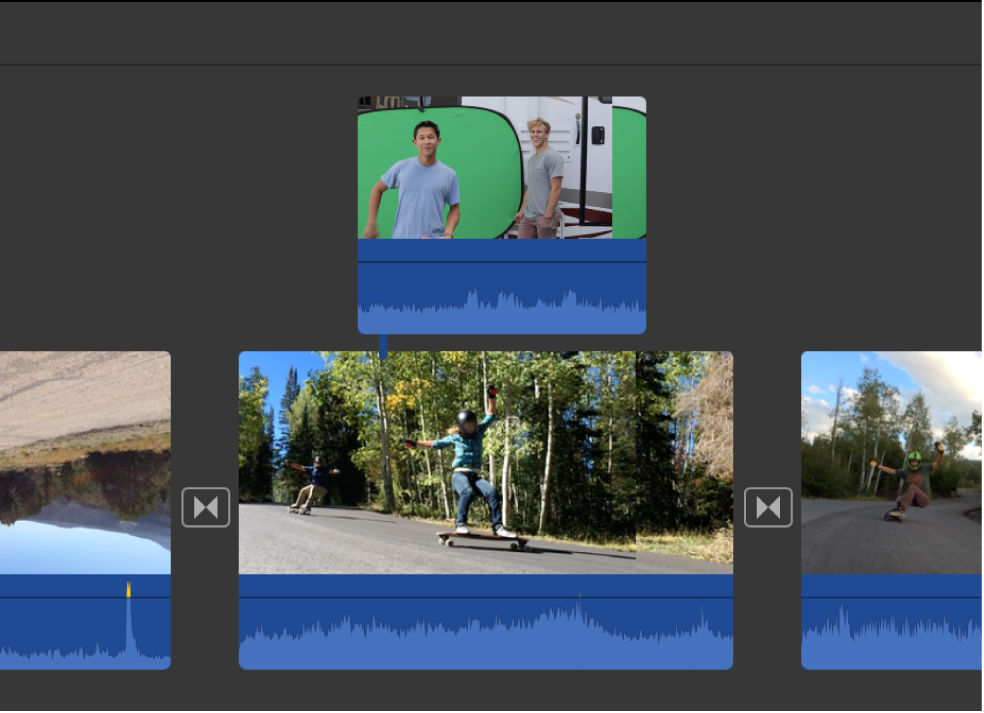This screenshot has height=713, width=984.
Task: Open the cross-dissolve transition before the skateboarding clip
Action: point(206,507)
